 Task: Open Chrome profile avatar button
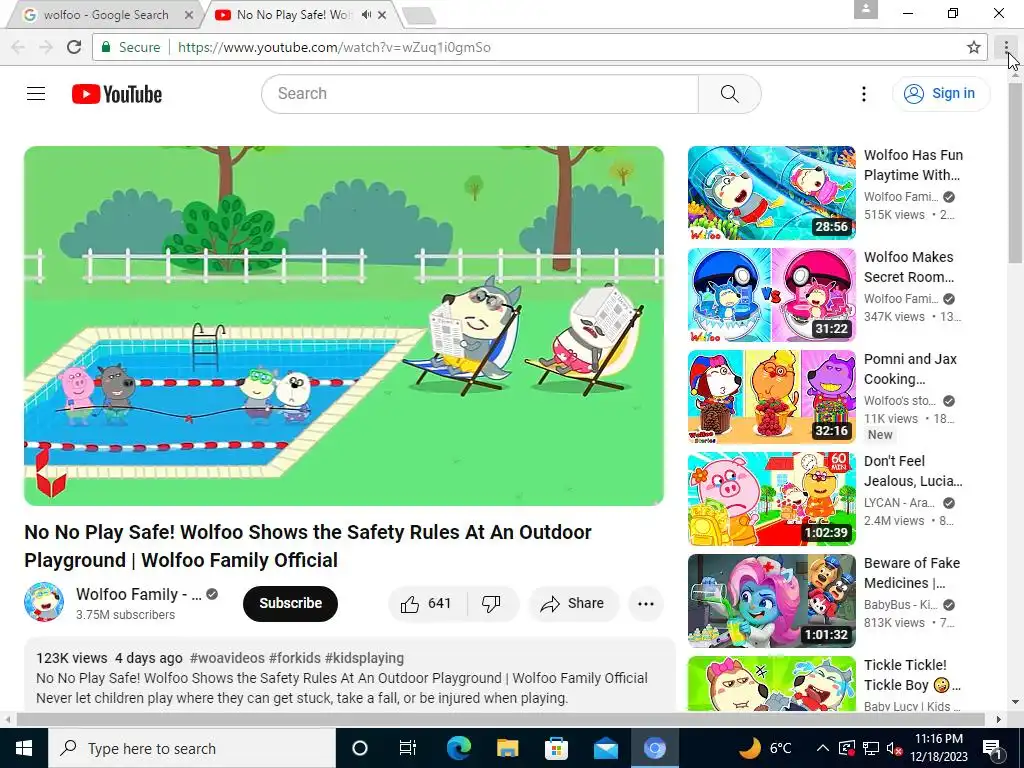[865, 9]
